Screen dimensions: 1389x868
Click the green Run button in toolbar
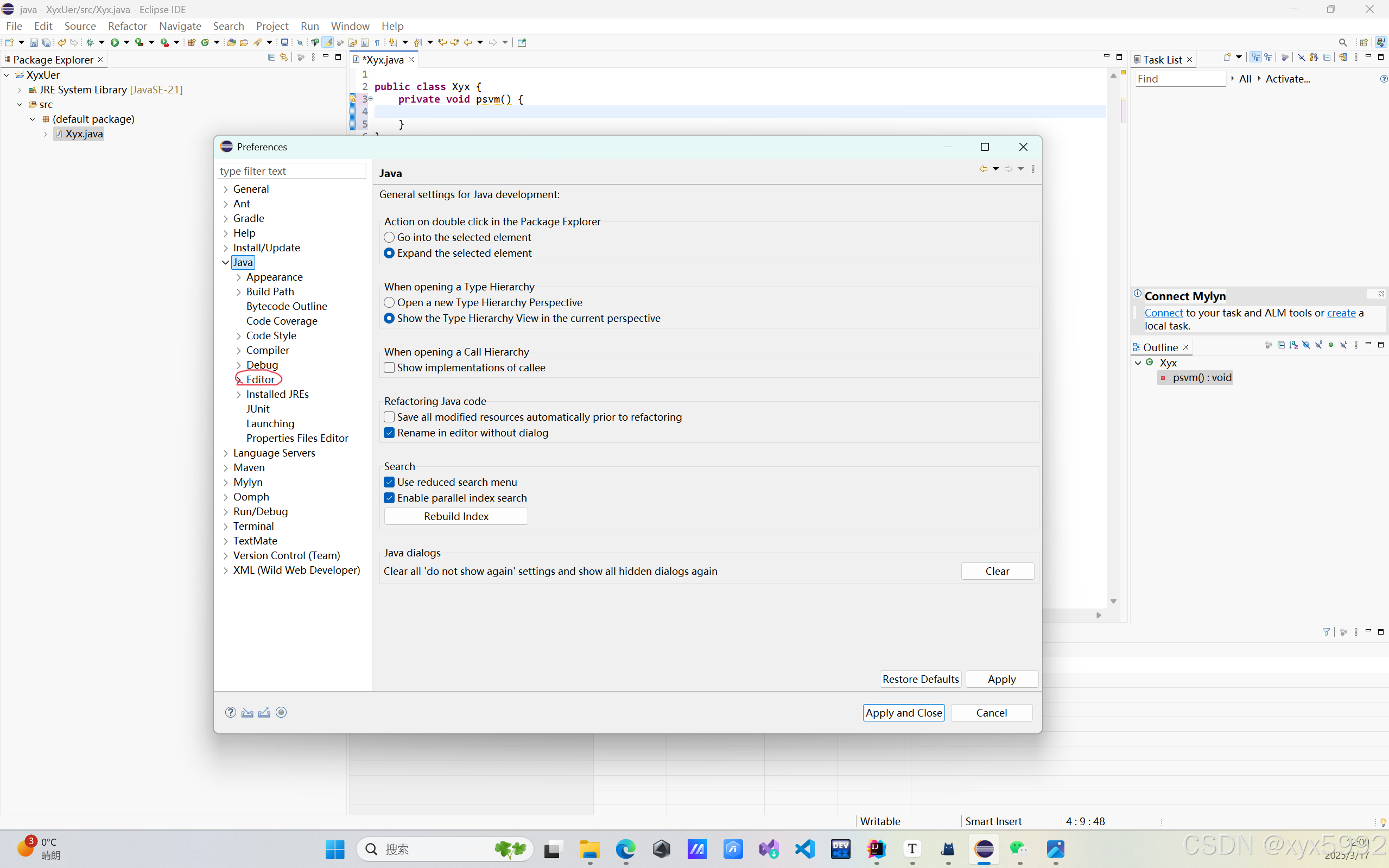(115, 42)
